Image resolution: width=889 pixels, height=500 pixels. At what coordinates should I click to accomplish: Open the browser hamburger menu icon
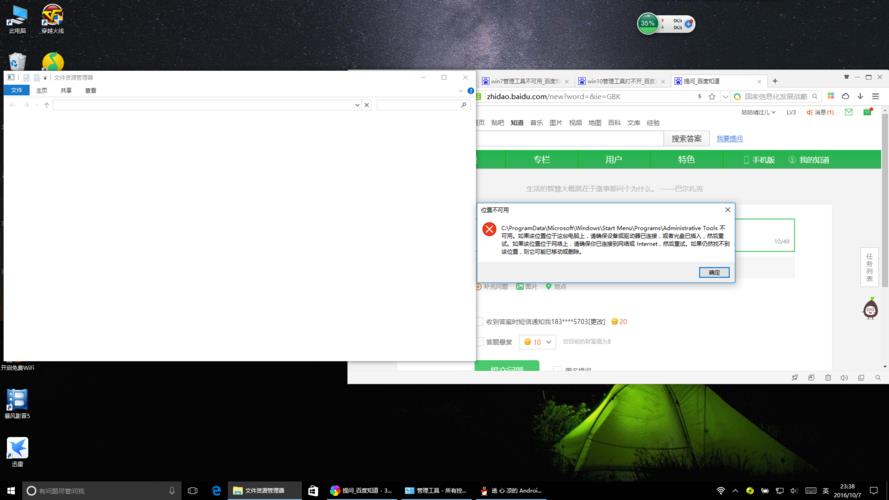pyautogui.click(x=878, y=97)
